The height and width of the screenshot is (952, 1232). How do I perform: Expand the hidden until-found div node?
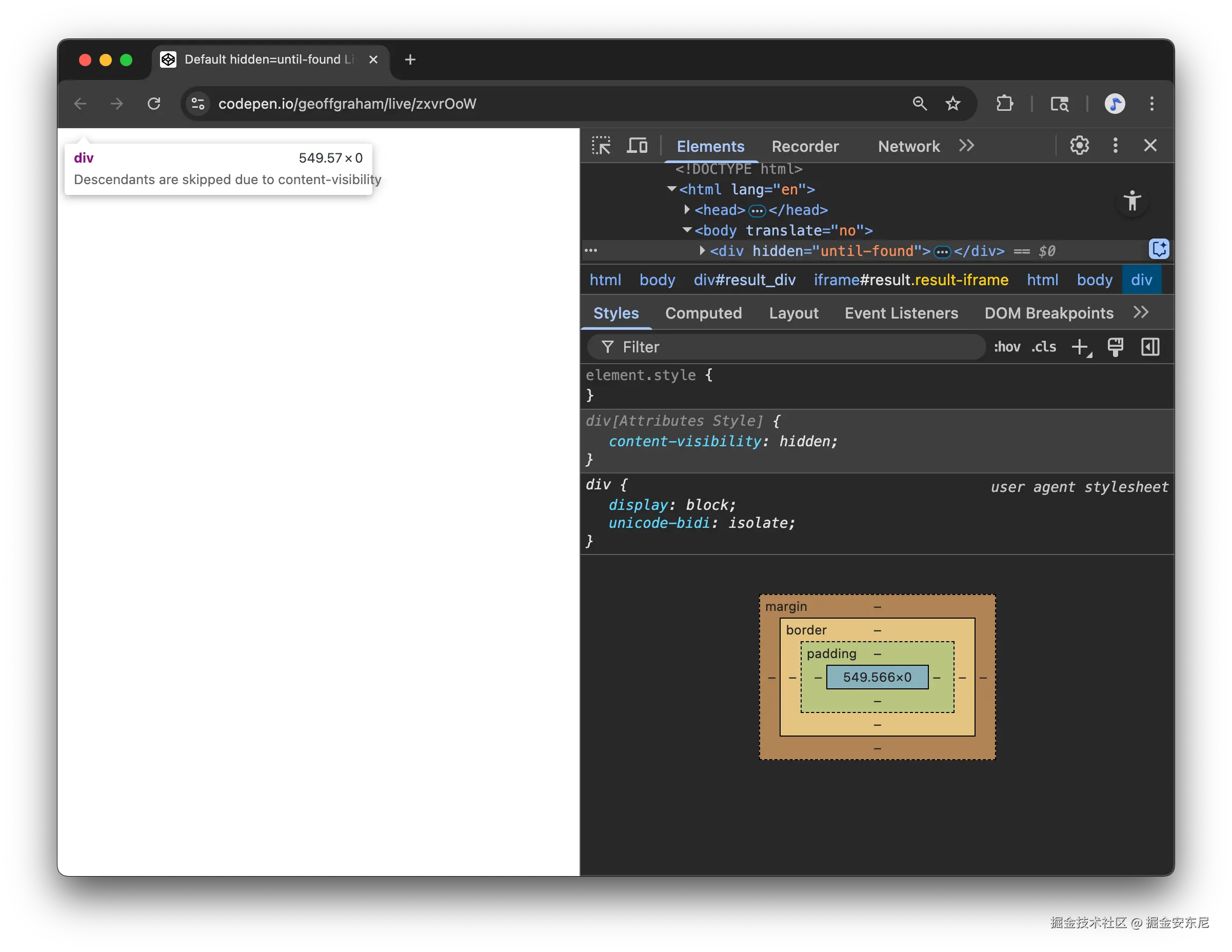pyautogui.click(x=702, y=251)
